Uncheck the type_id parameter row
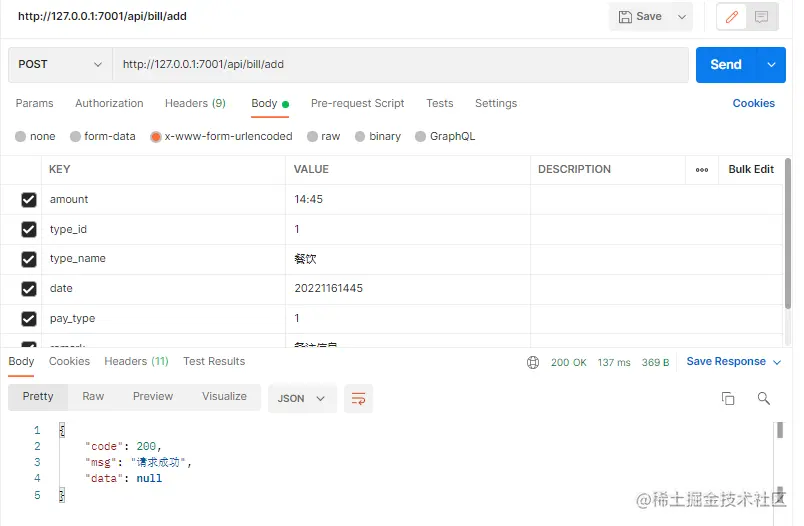The height and width of the screenshot is (526, 804). 29,229
